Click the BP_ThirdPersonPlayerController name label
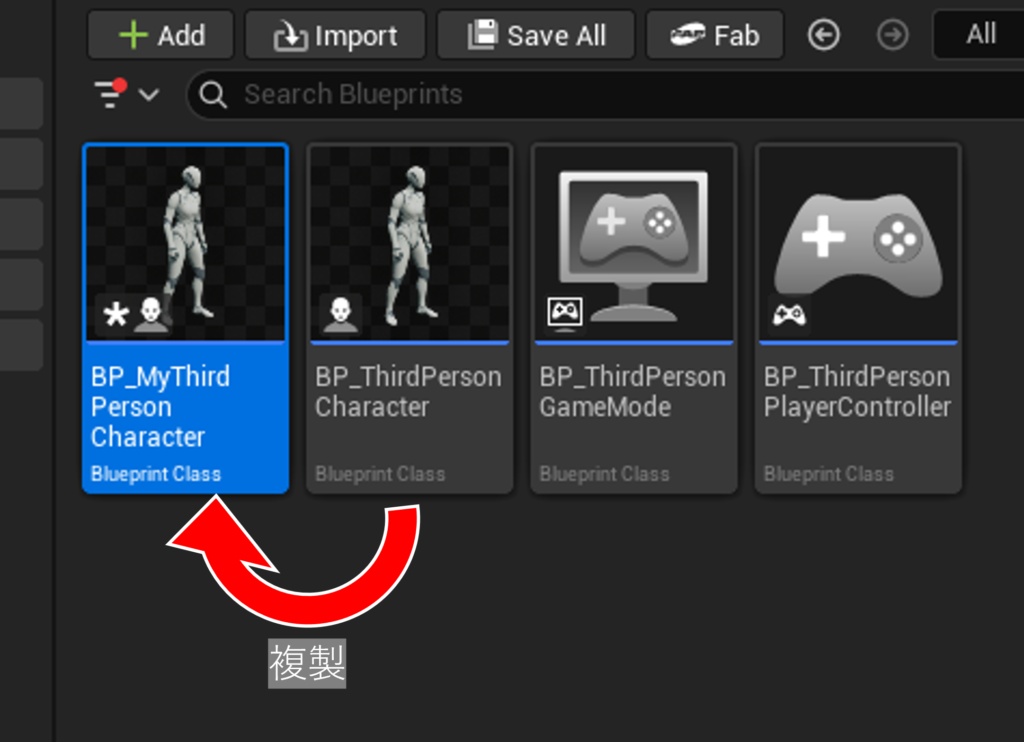1024x742 pixels. click(x=857, y=392)
